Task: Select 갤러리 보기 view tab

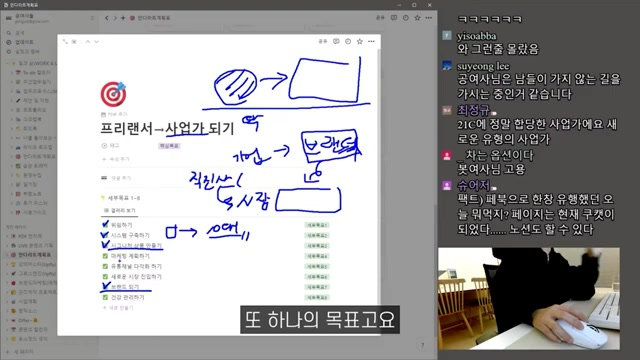Action: tap(120, 210)
